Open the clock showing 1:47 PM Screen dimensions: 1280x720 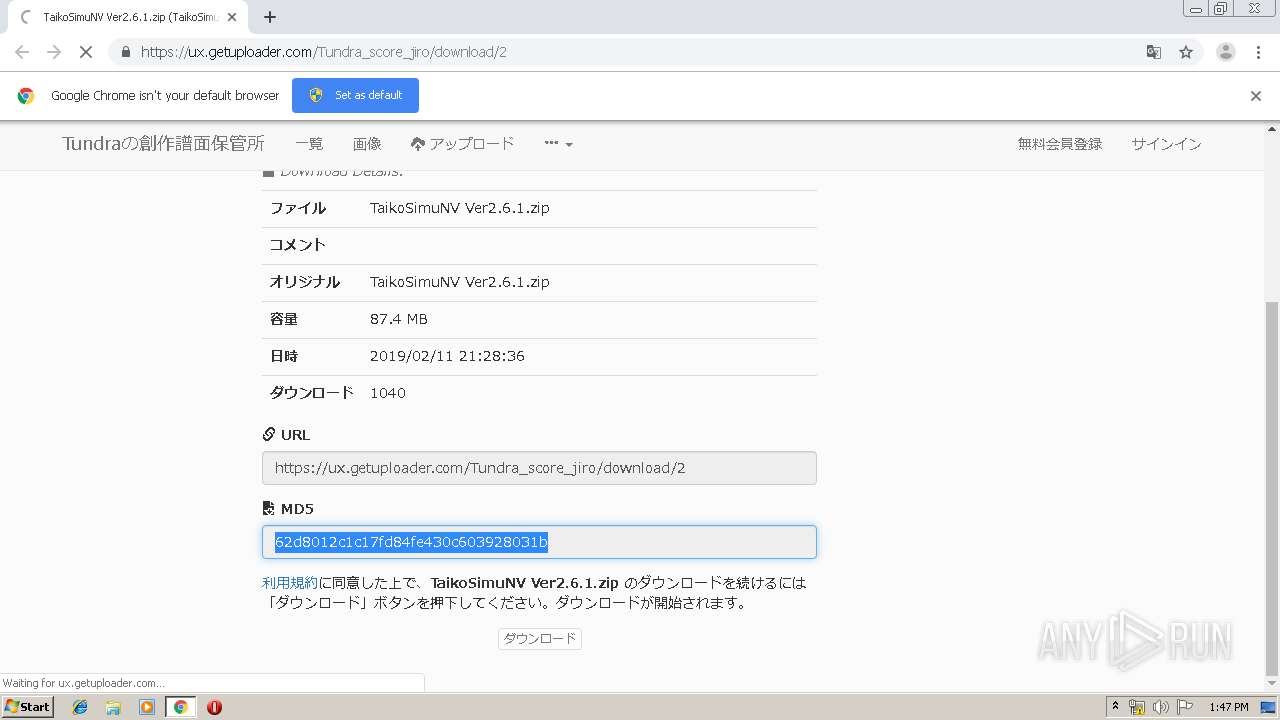pyautogui.click(x=1228, y=707)
